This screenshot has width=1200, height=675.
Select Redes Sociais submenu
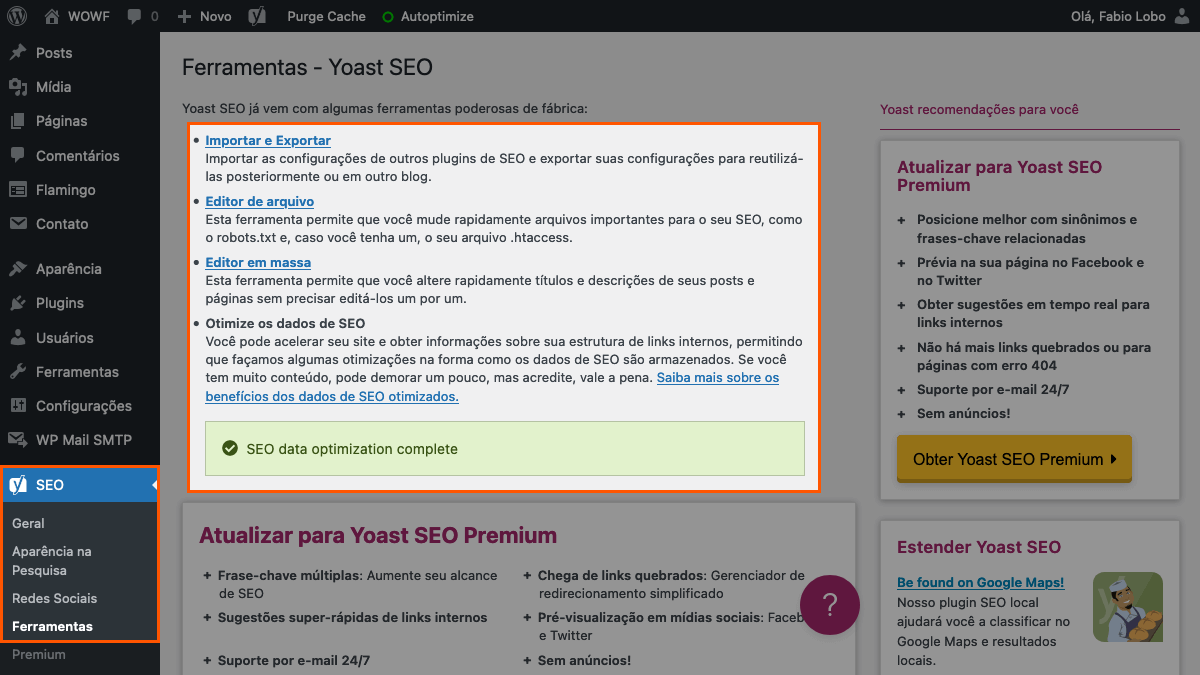coord(55,598)
